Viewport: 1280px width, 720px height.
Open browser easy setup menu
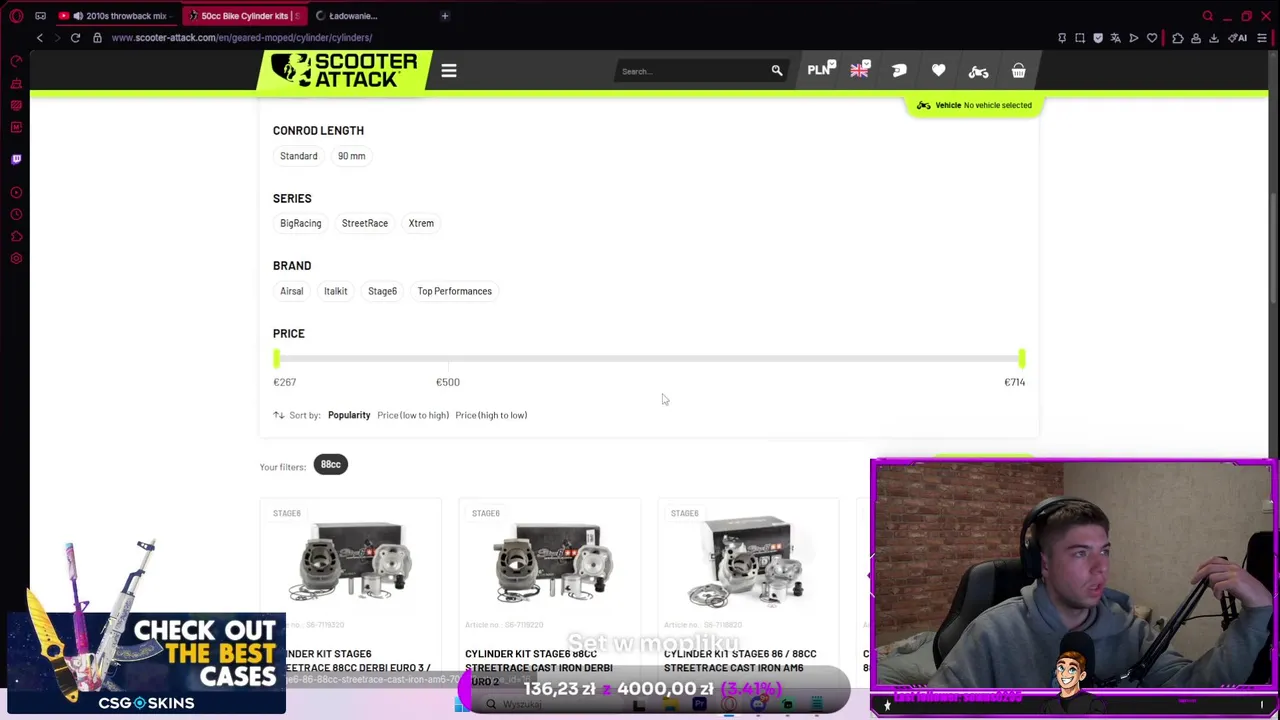[x=1264, y=38]
